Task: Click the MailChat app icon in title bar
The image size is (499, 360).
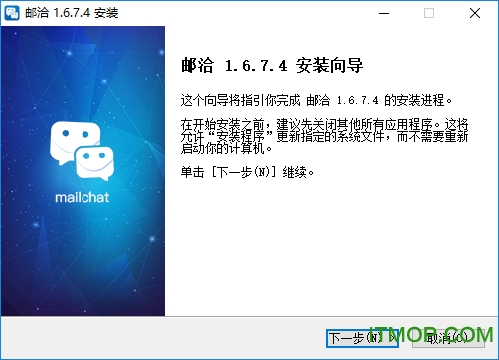Action: 12,13
